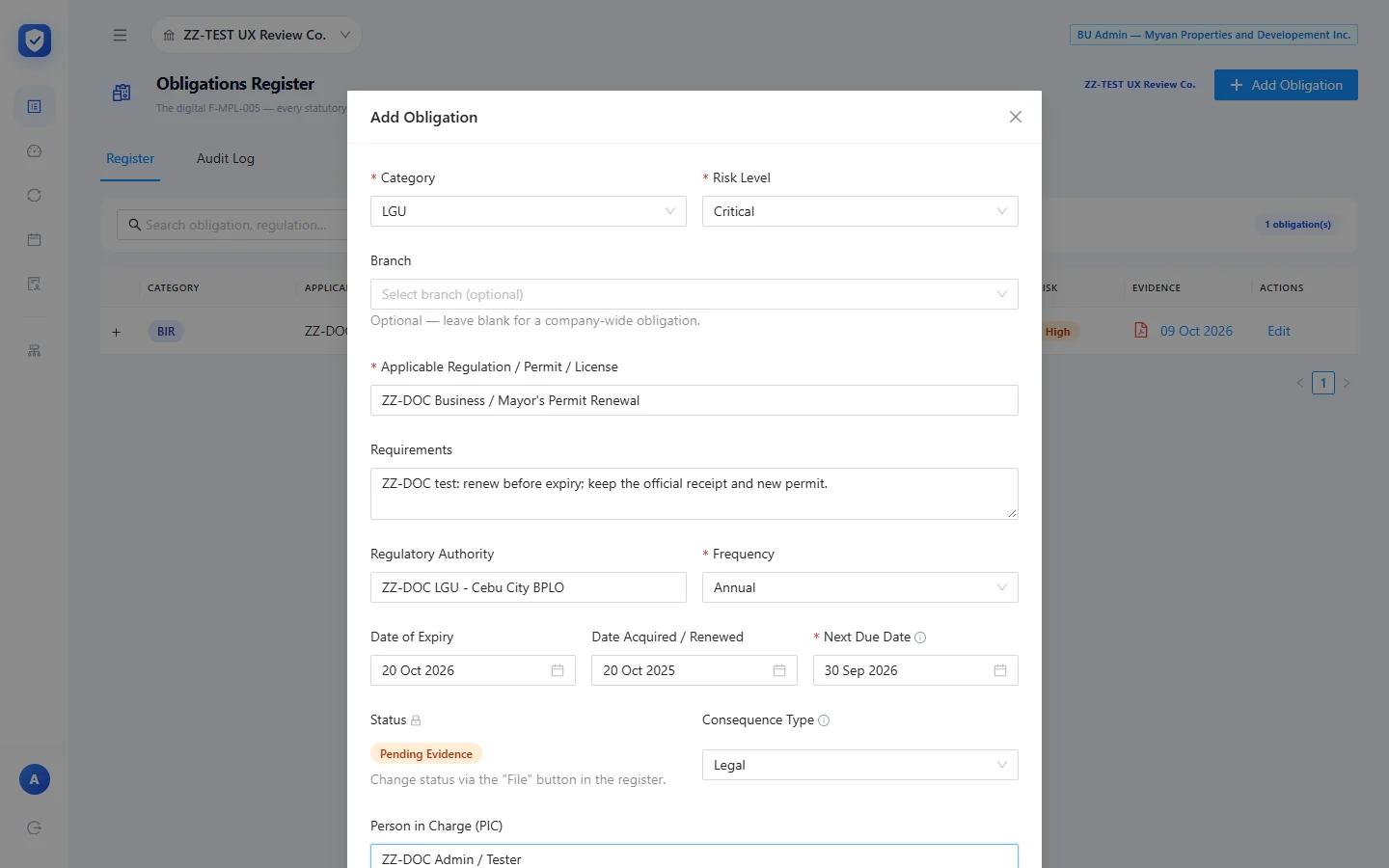Open the Branch selection dropdown

pyautogui.click(x=694, y=294)
